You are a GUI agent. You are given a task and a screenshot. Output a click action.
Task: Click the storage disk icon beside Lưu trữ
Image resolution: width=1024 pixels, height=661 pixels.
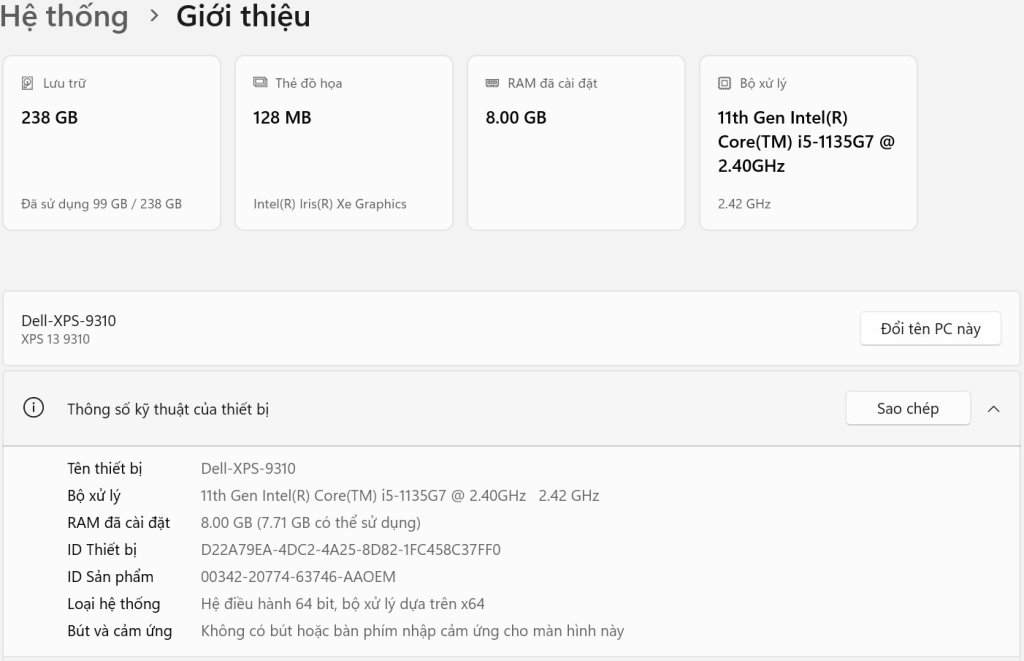[x=27, y=83]
